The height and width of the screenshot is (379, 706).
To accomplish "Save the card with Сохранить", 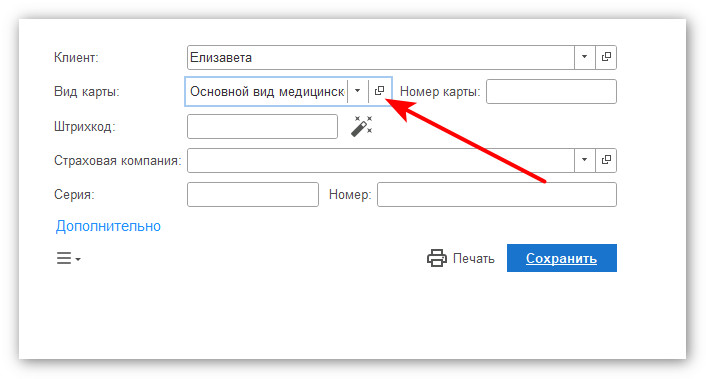I will click(561, 258).
